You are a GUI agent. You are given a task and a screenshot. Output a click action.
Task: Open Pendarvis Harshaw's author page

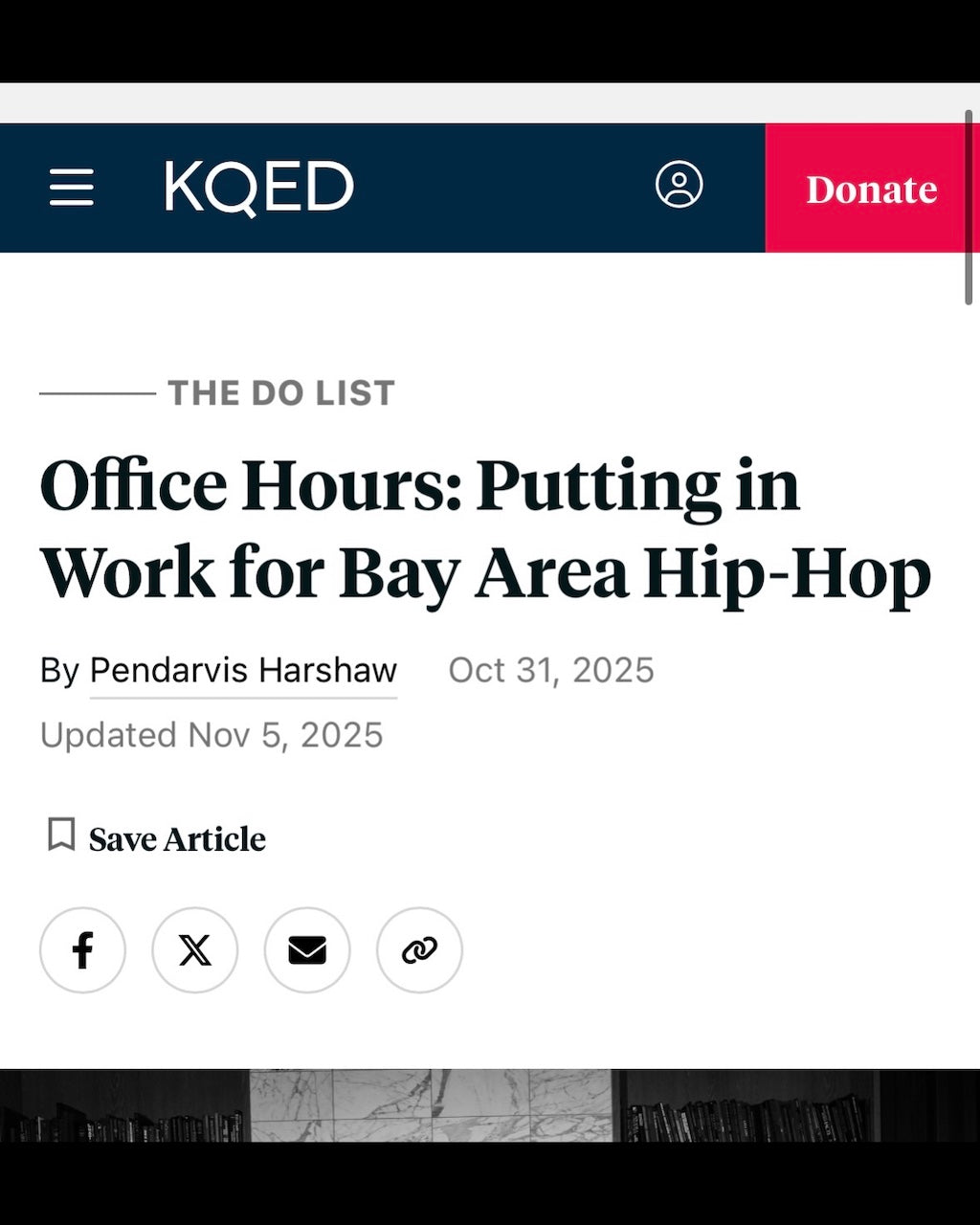coord(243,670)
